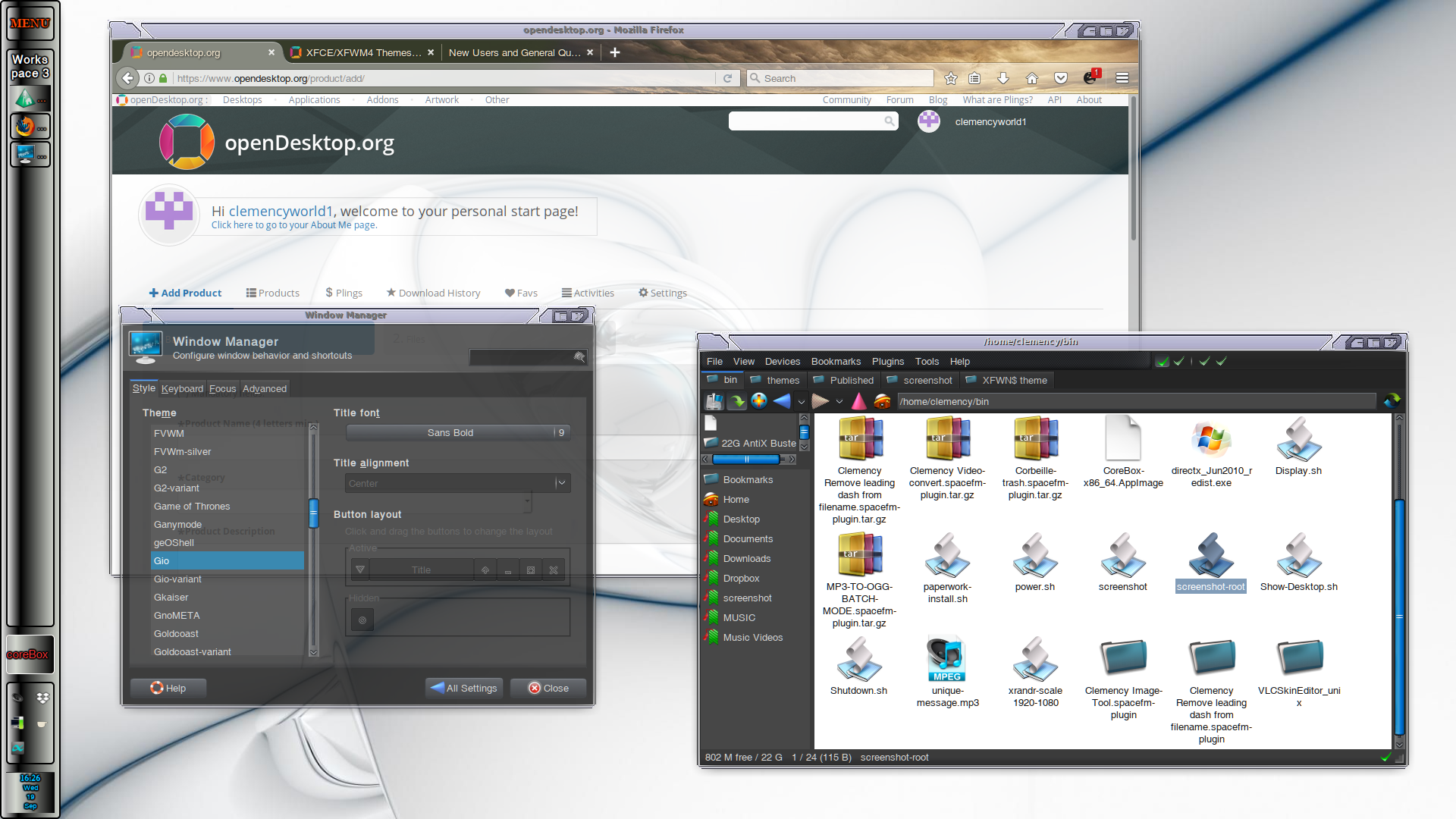Click the devices icon in file manager toolbar
1456x819 pixels.
tap(714, 401)
